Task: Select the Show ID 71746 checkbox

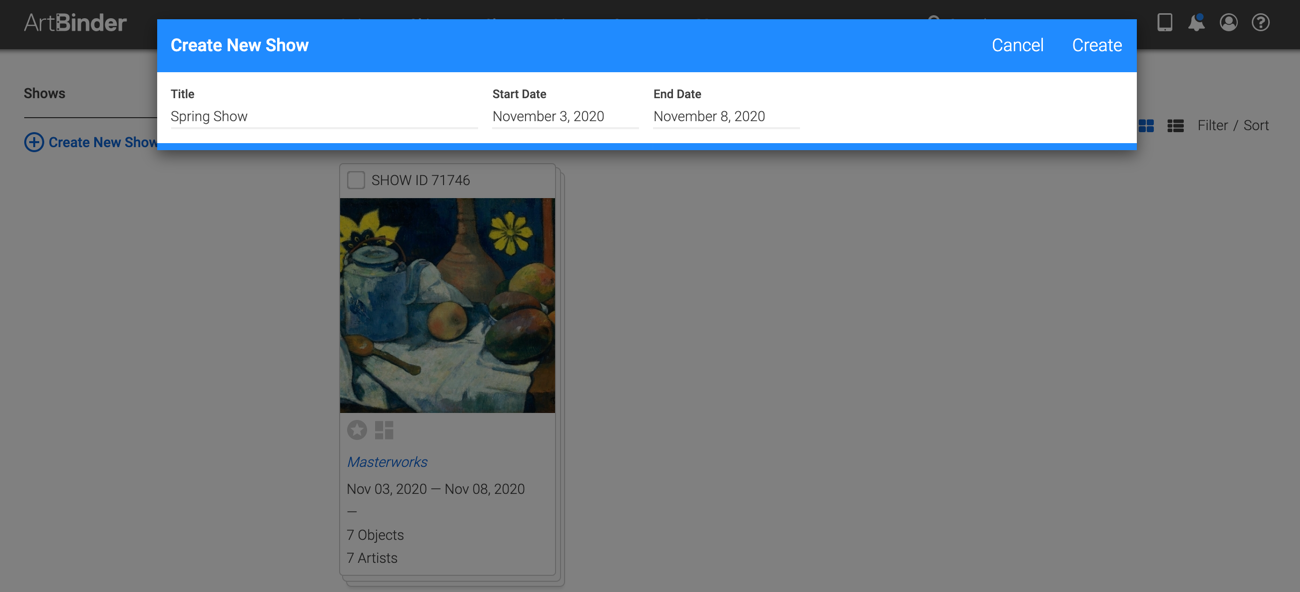Action: [x=356, y=180]
